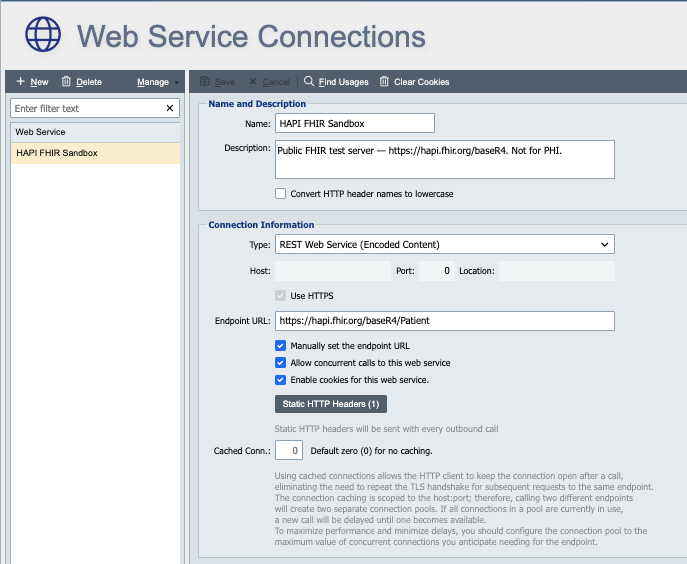Image resolution: width=687 pixels, height=564 pixels.
Task: Click the Cached Conn. number field
Action: click(x=289, y=450)
